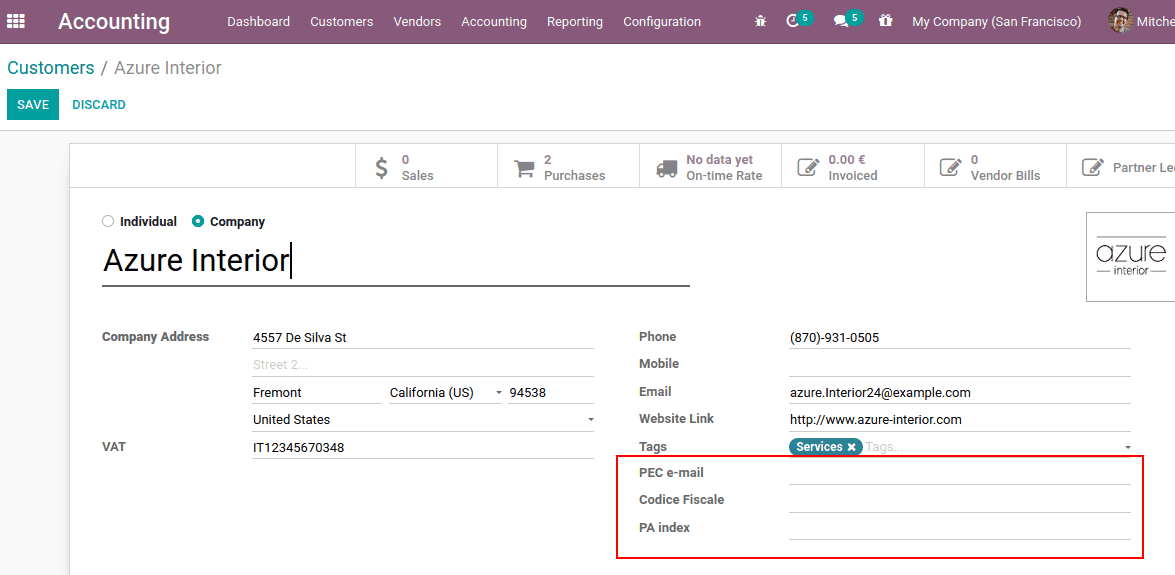The height and width of the screenshot is (575, 1175).
Task: Remove the Services tag
Action: click(851, 447)
